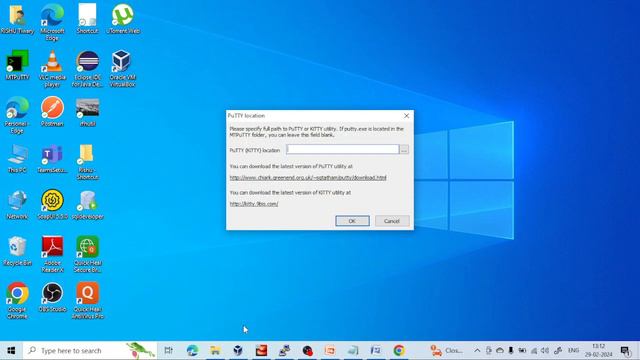
Task: Open Task View from the taskbar
Action: pos(169,350)
